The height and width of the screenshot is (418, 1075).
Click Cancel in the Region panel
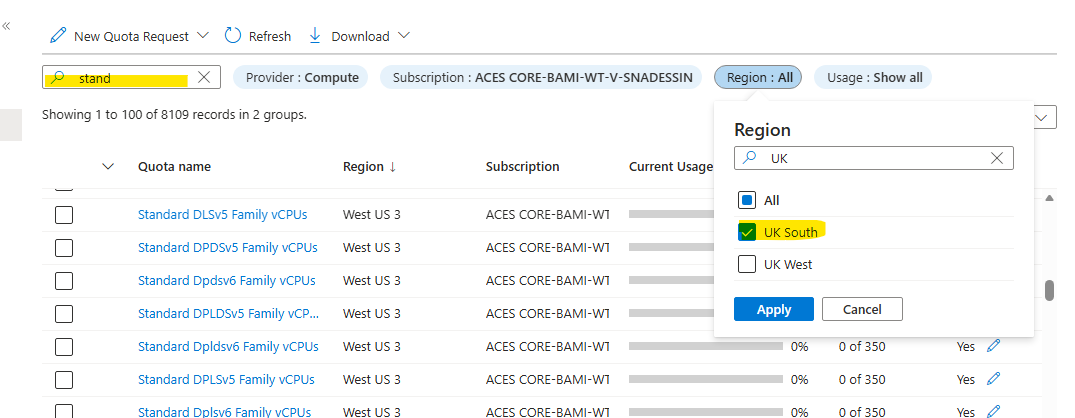point(862,309)
